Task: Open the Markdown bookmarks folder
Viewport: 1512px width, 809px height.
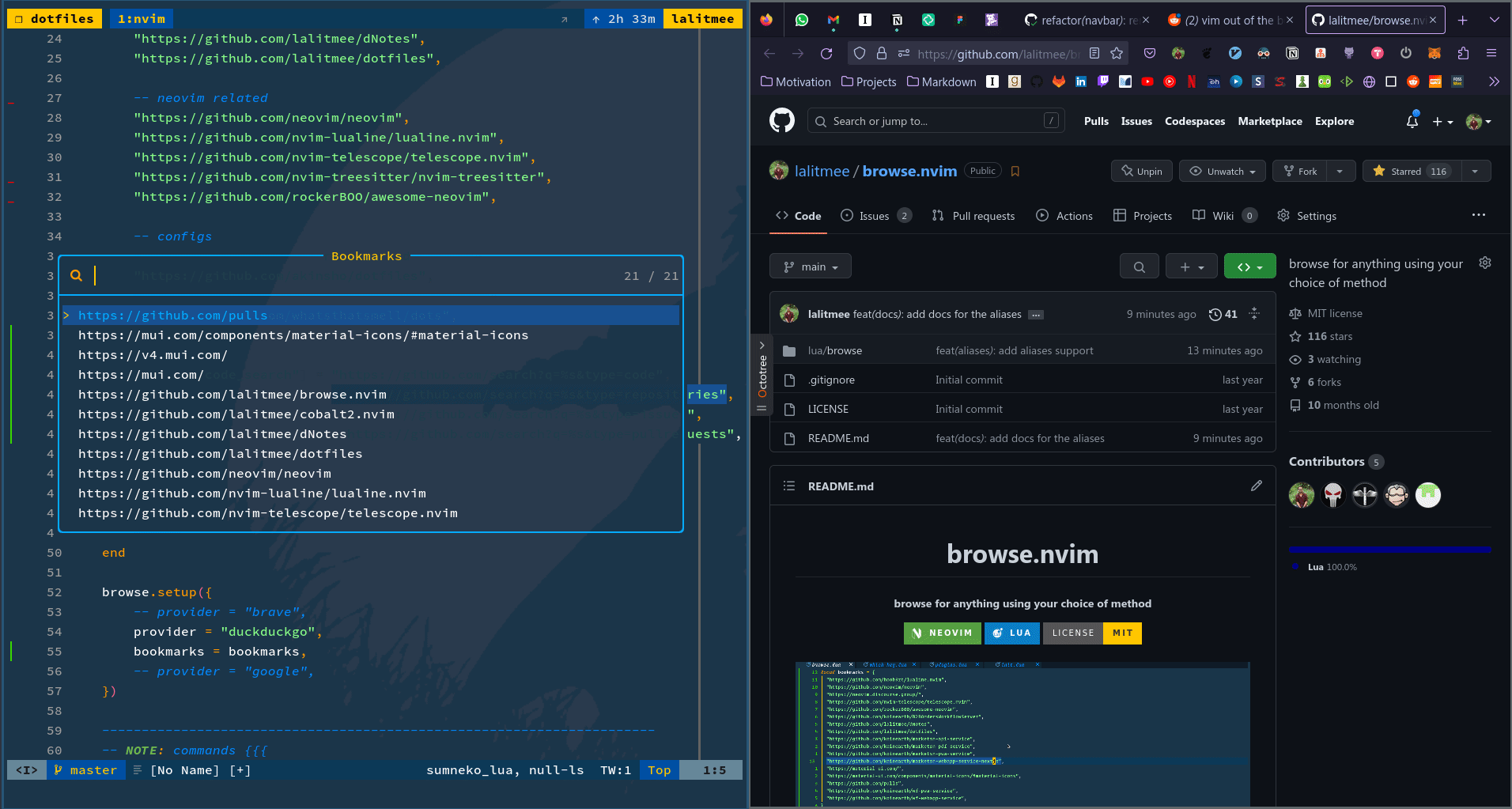Action: pos(942,81)
